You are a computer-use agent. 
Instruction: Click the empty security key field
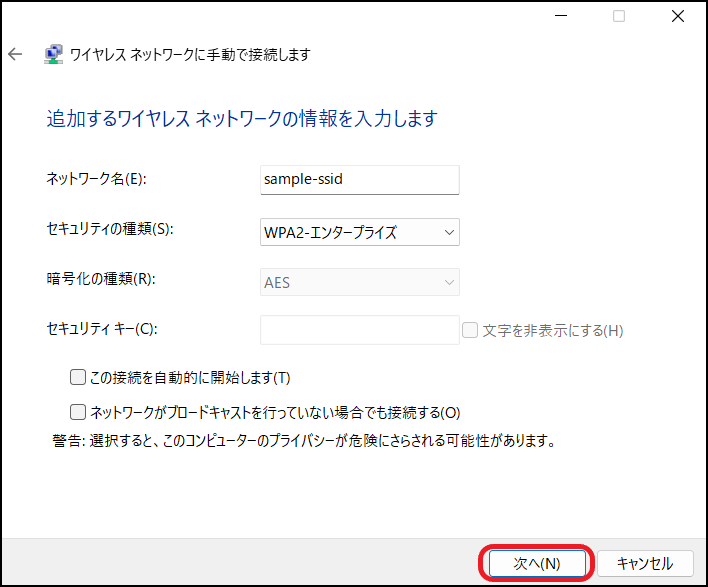pos(358,330)
